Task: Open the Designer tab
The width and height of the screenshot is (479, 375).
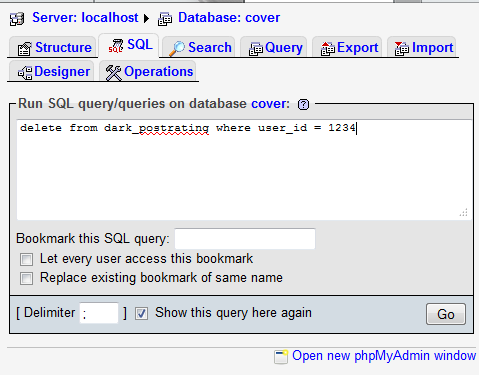Action: [x=52, y=71]
